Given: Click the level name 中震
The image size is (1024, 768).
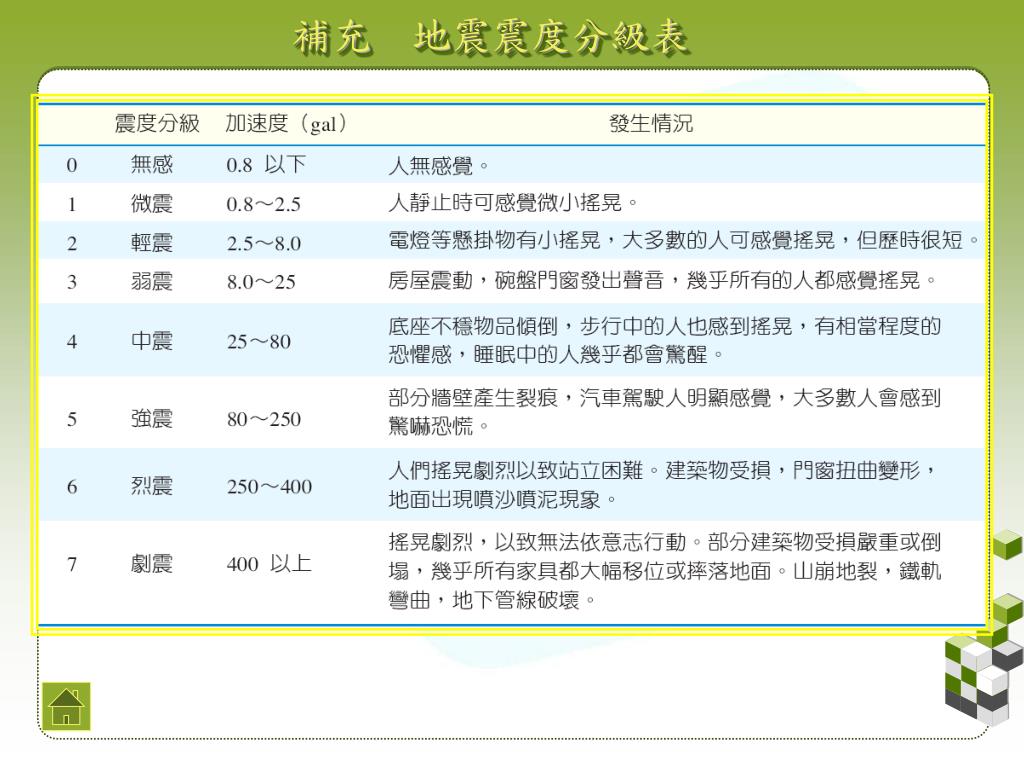Looking at the screenshot, I should 152,341.
